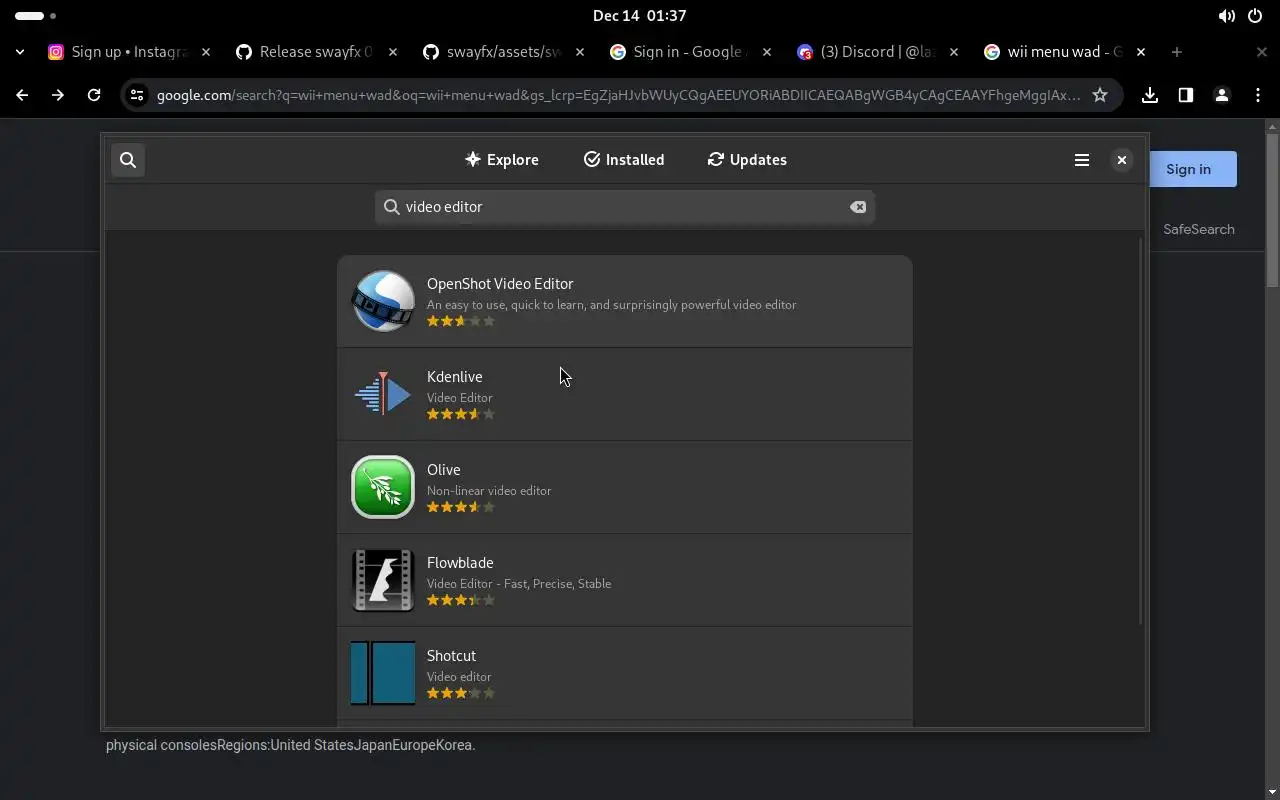Image resolution: width=1280 pixels, height=800 pixels.
Task: Click the Software results scrollbar
Action: 1141,431
